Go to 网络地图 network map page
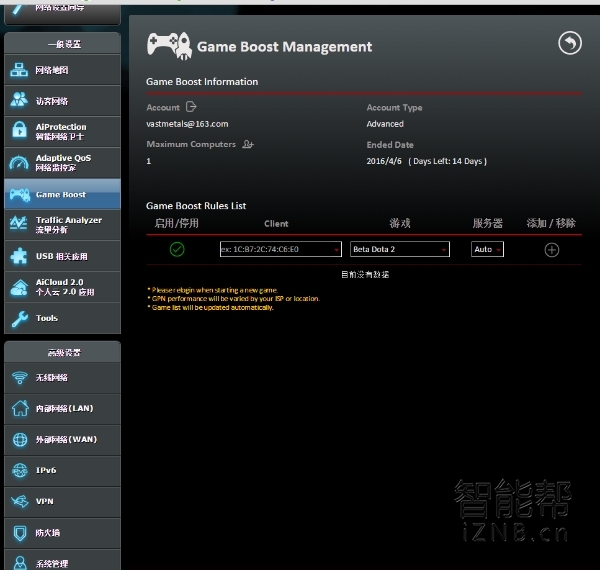Screen dimensions: 600x570 [52, 71]
